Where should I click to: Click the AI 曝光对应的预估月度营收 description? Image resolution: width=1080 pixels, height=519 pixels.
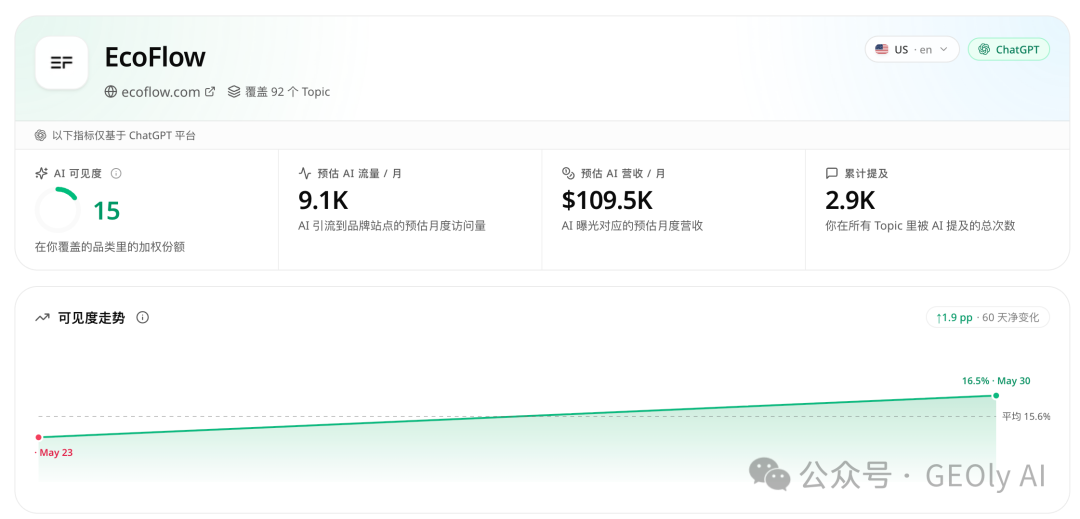tap(632, 225)
